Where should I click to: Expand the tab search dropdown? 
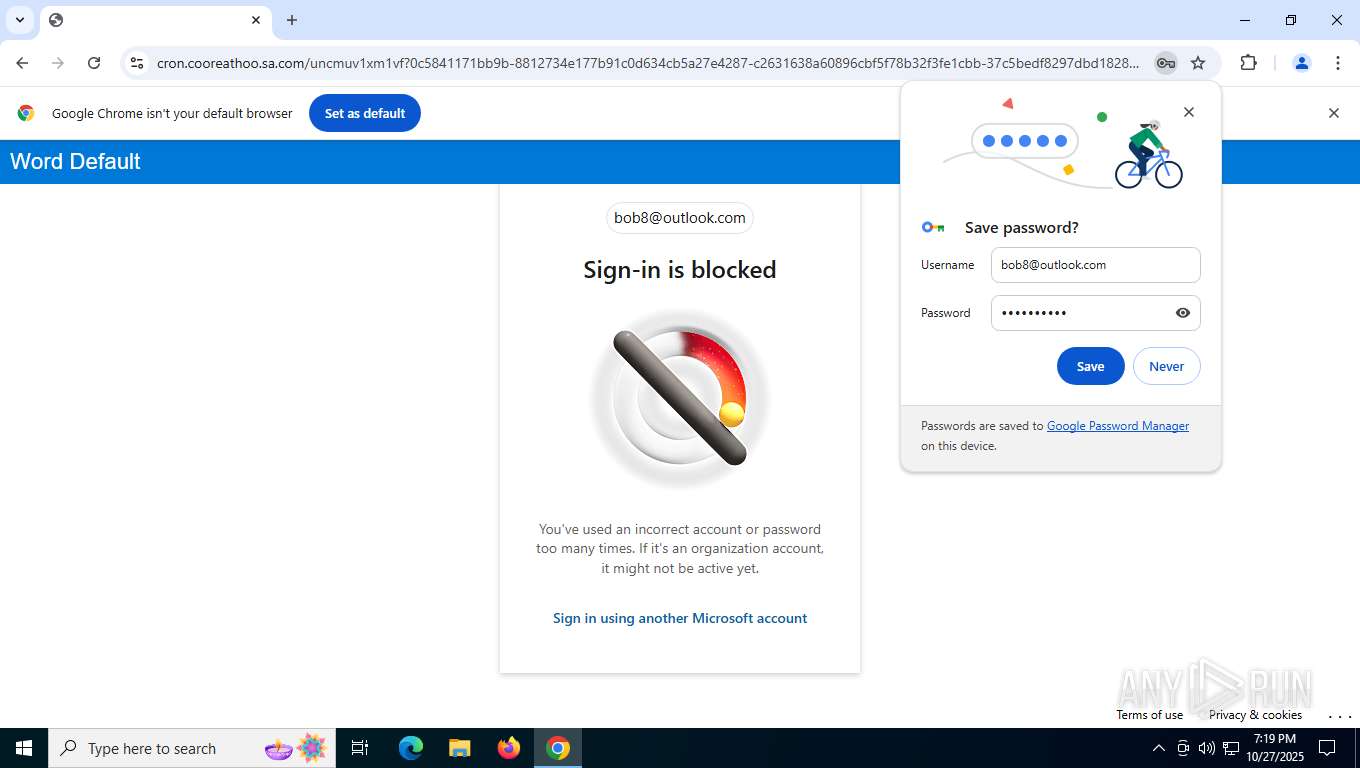19,20
